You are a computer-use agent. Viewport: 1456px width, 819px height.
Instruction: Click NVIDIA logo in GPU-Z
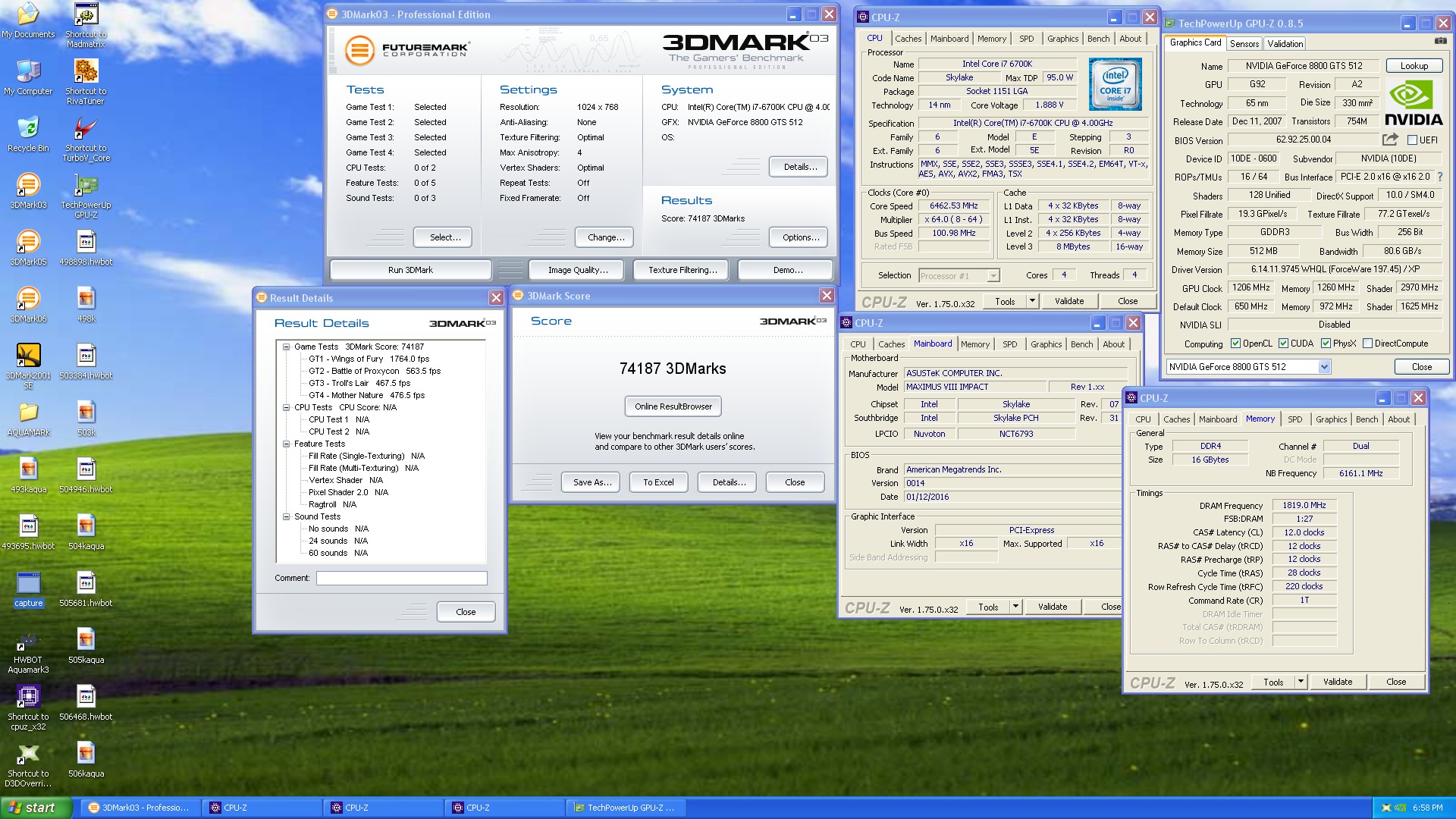click(1414, 103)
